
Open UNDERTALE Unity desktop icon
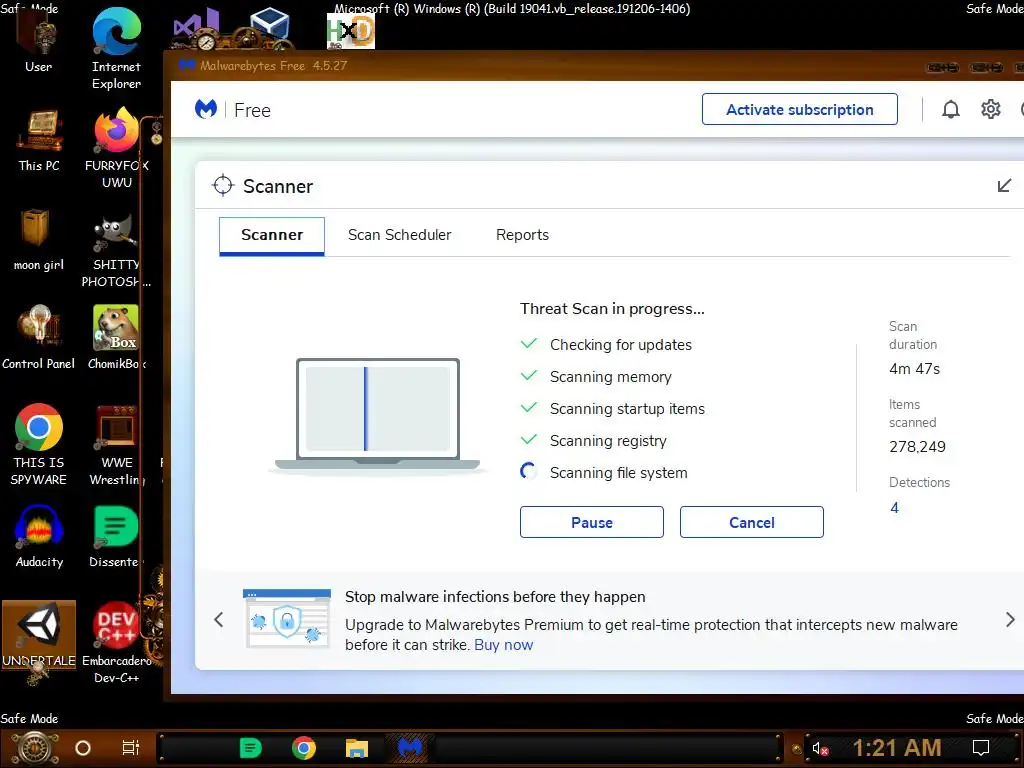point(39,635)
